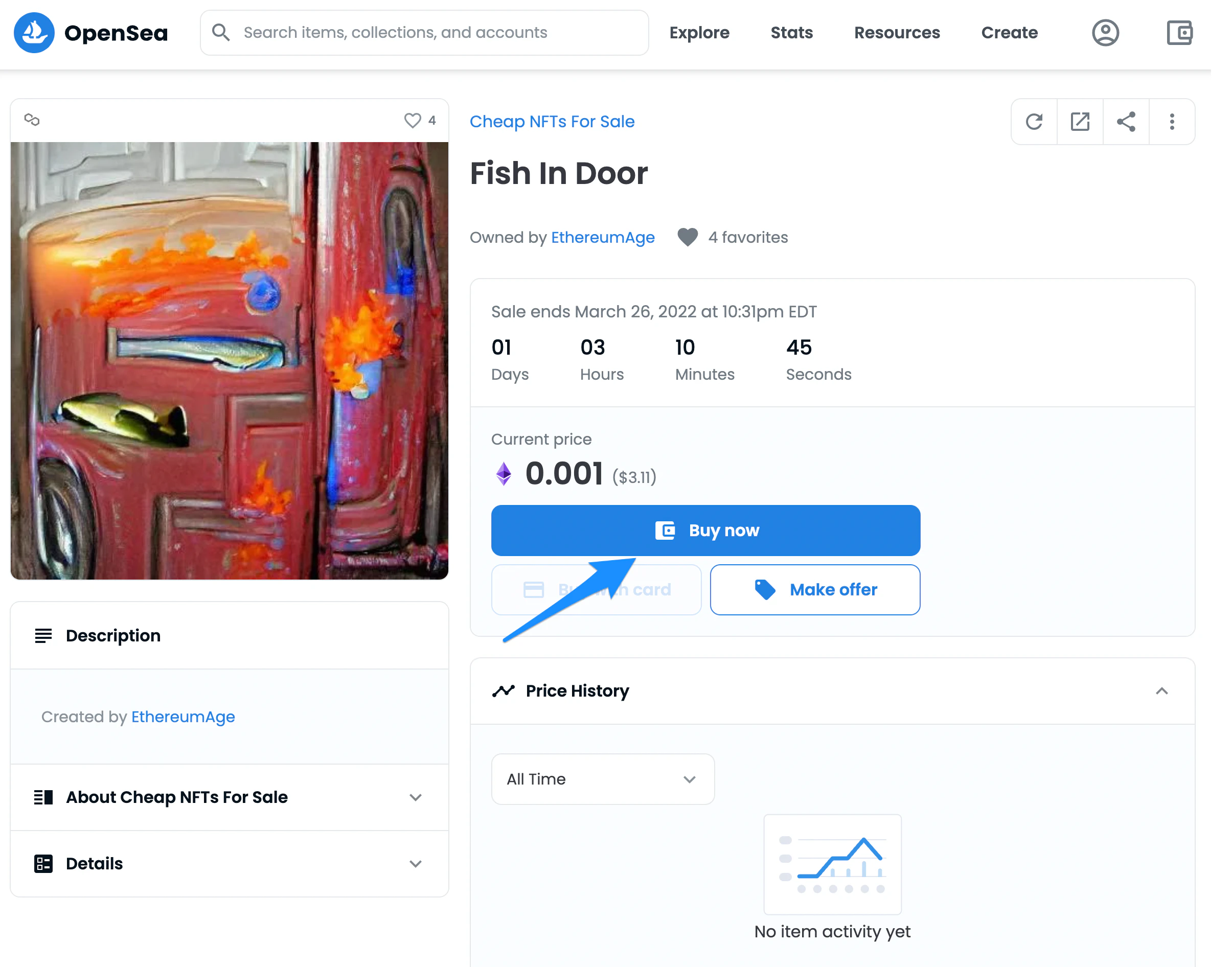
Task: Collapse the Price History panel
Action: tap(1162, 690)
